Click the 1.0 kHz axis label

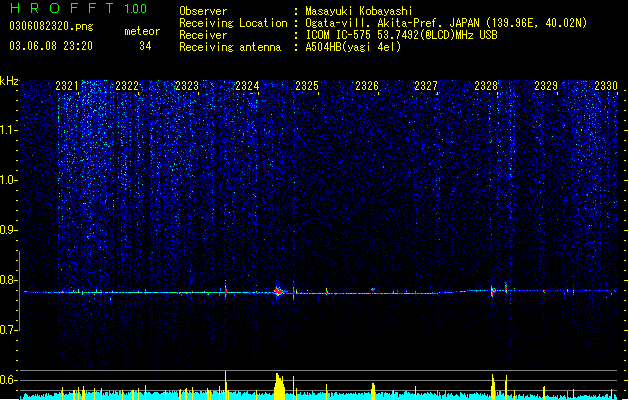tap(8, 180)
